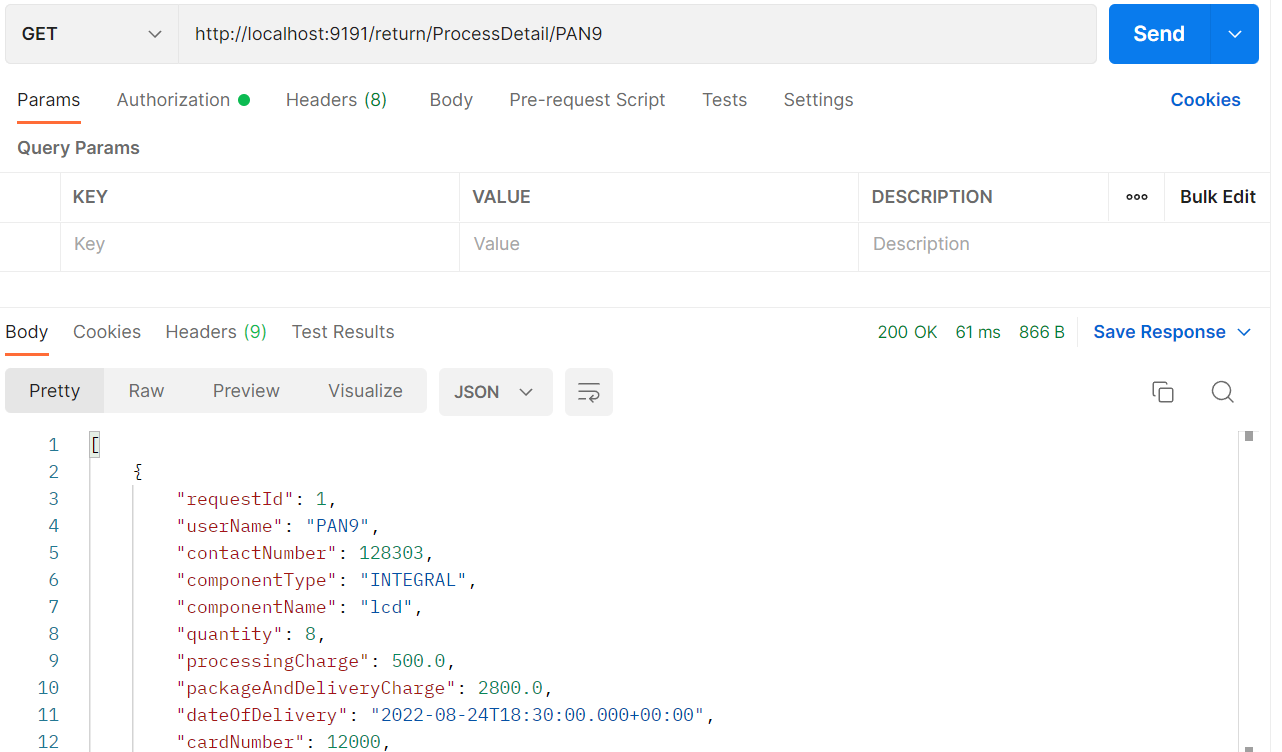View the Test Results tab
The width and height of the screenshot is (1282, 752).
coord(343,331)
